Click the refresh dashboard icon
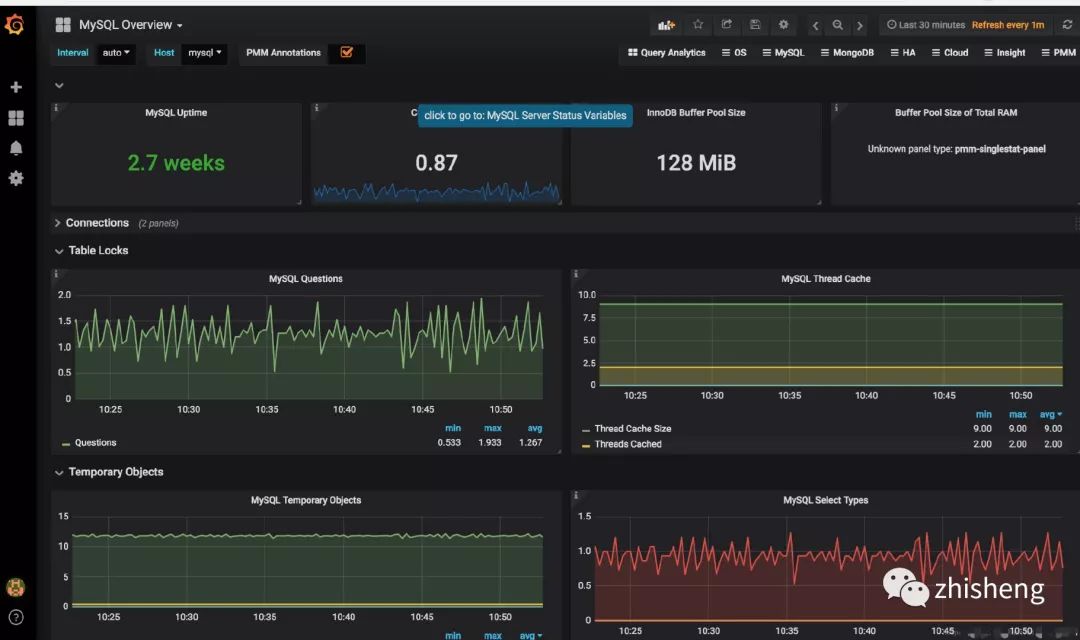The image size is (1080, 640). (1067, 25)
